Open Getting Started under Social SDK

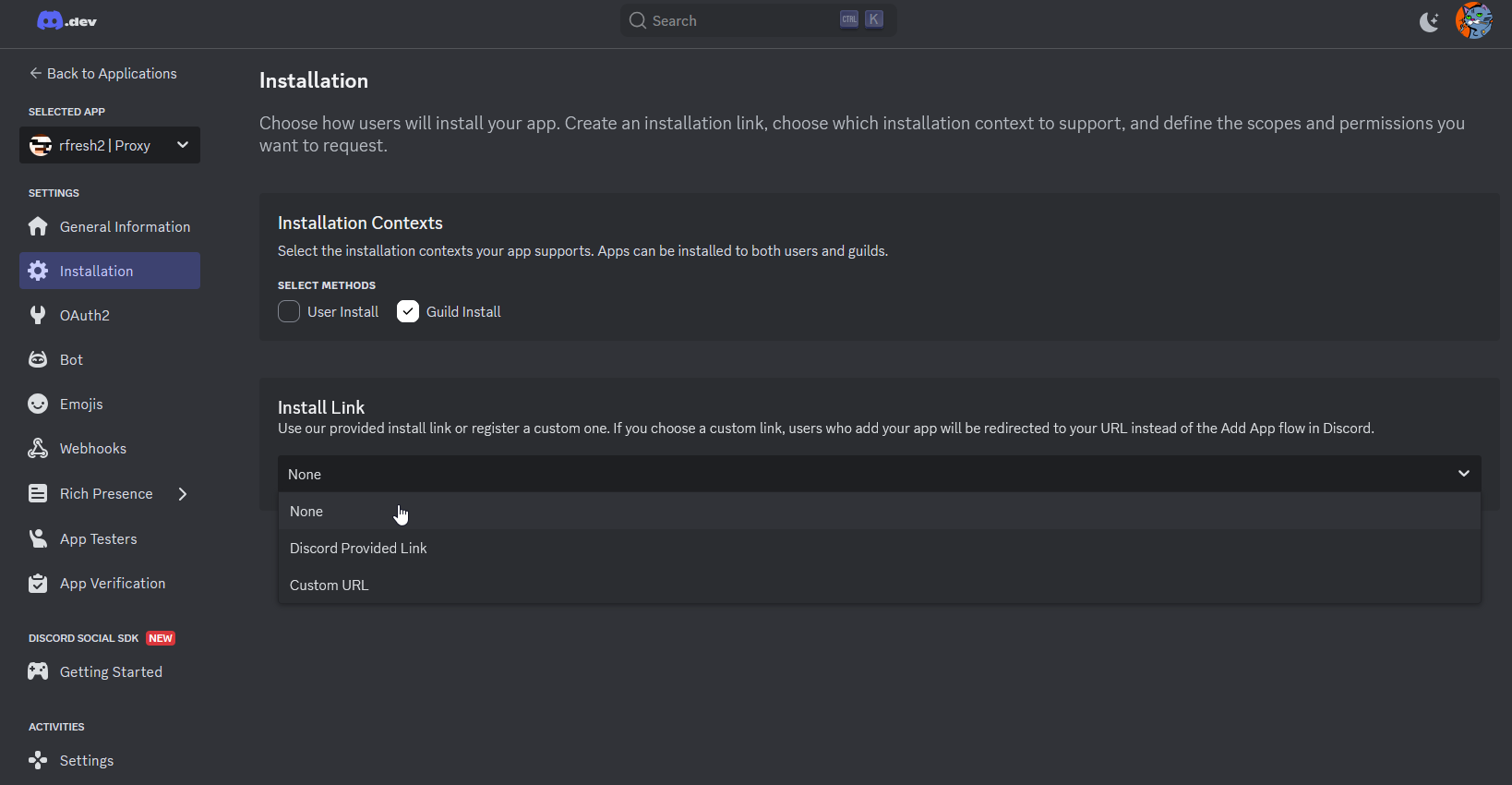[111, 671]
